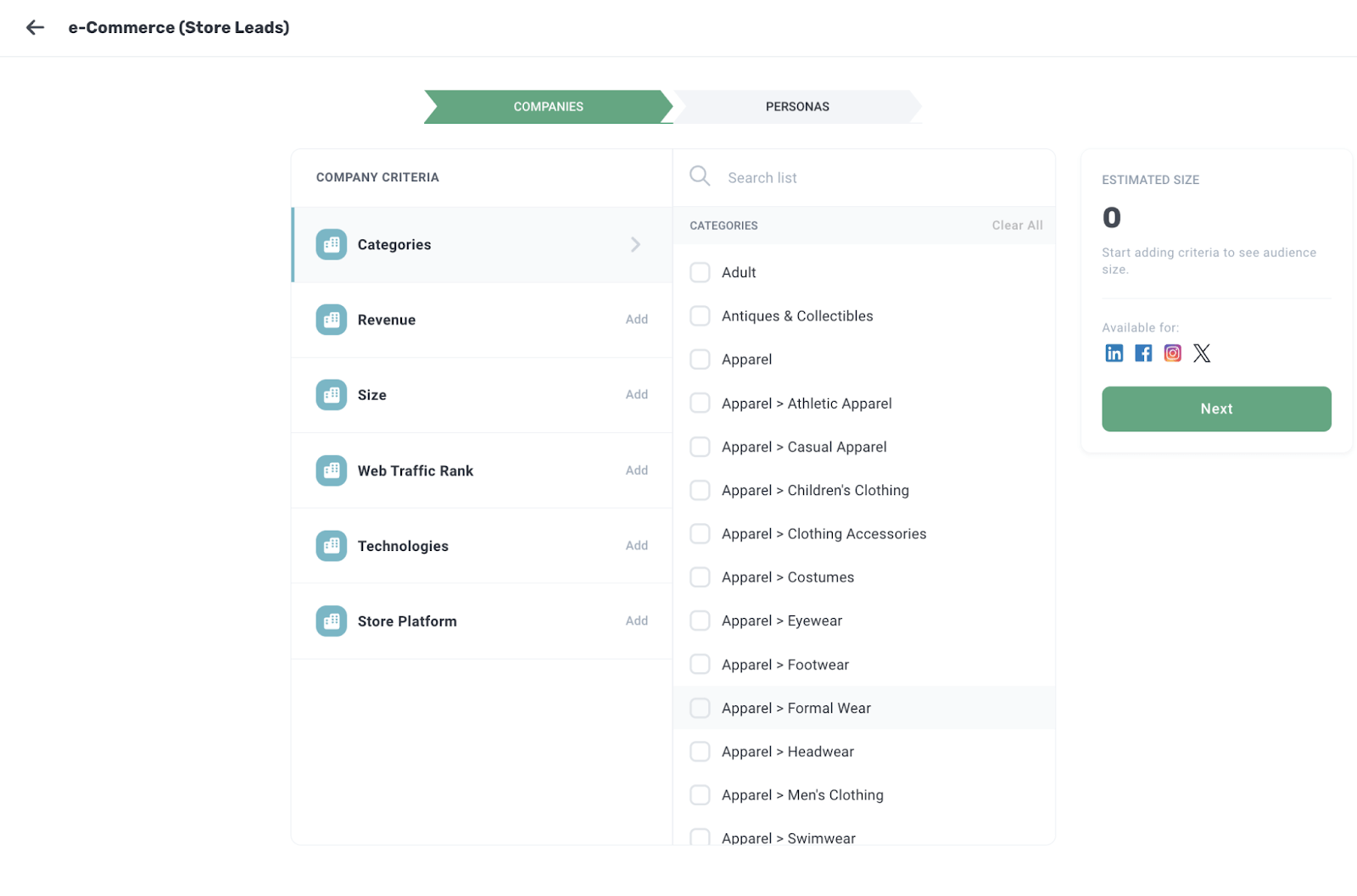Check the Antiques & Collectibles checkbox

tap(700, 316)
